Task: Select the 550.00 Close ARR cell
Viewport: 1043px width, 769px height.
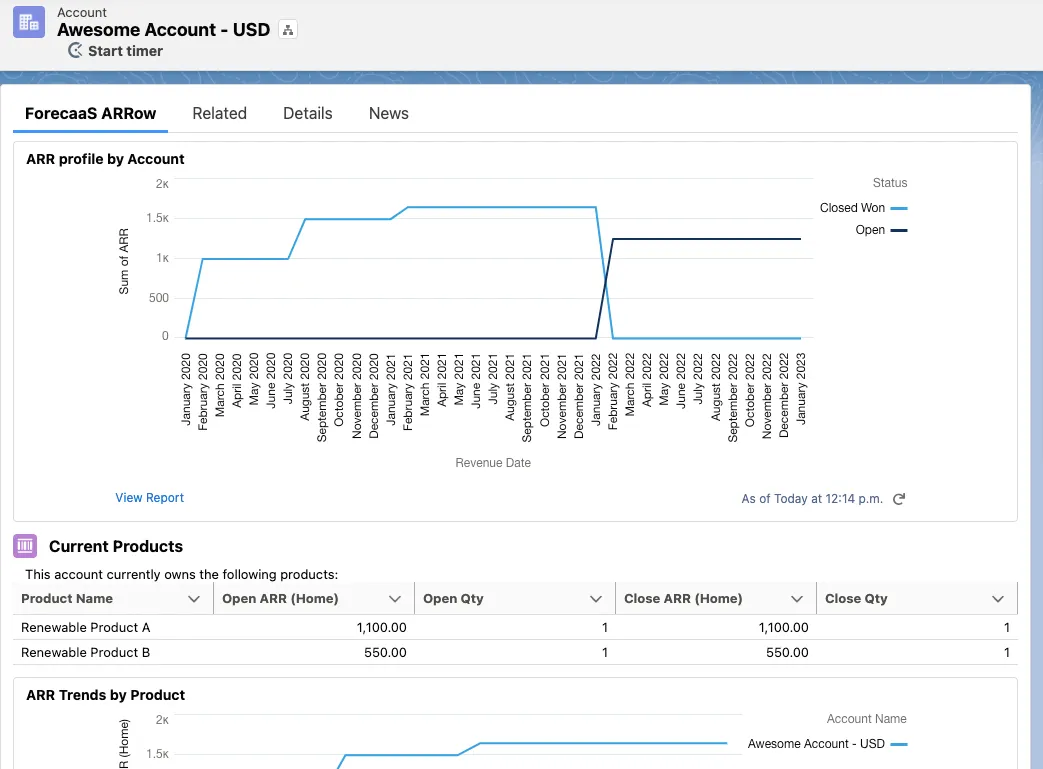Action: tap(787, 653)
